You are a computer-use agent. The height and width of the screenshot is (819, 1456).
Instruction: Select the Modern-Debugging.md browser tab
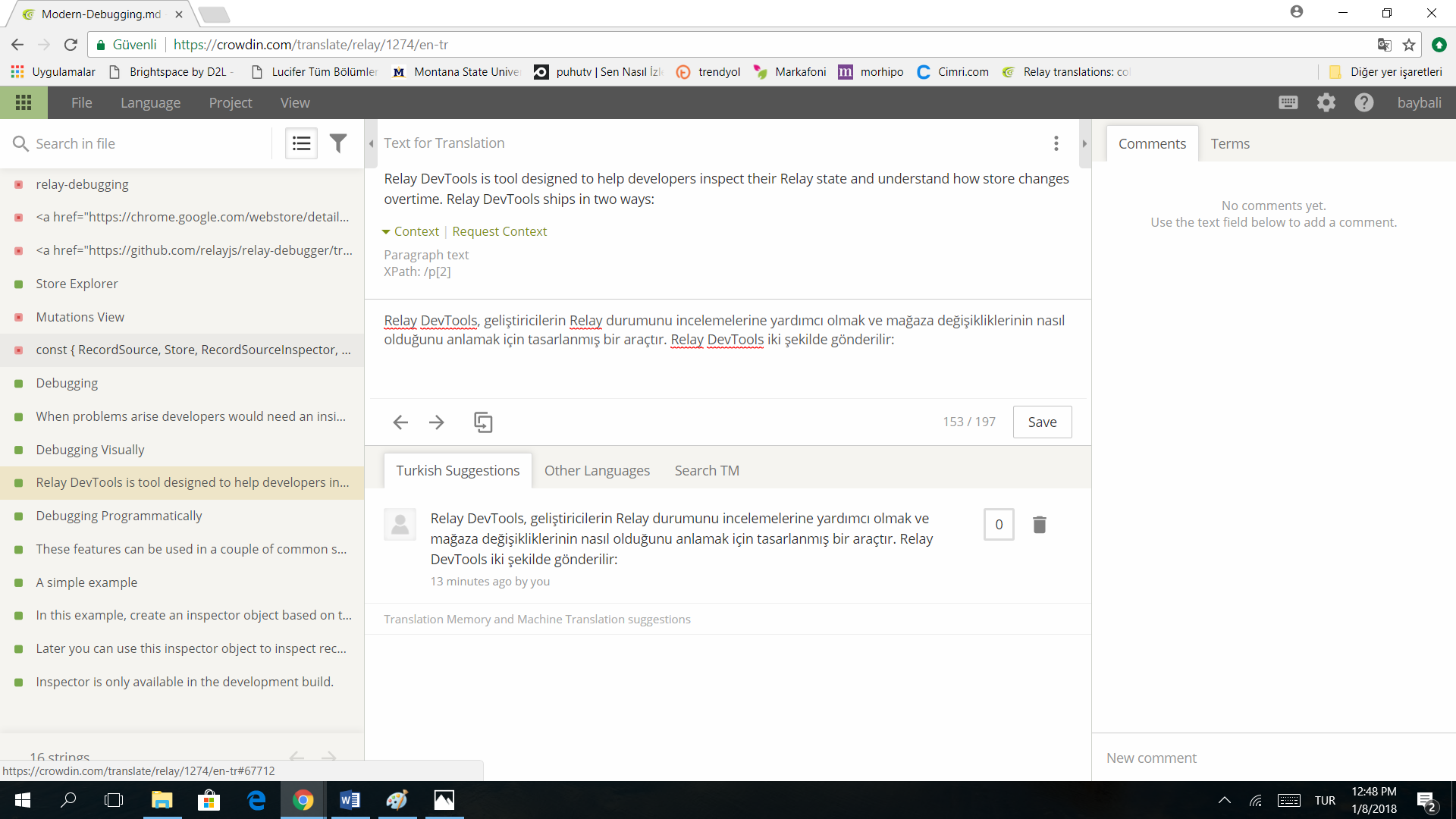click(101, 14)
